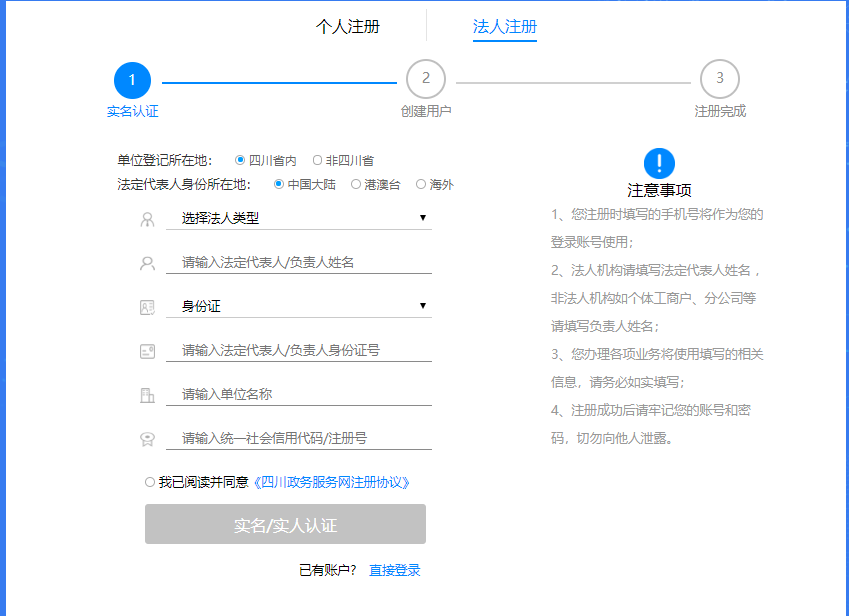Click the building icon beside 单位名称 field

click(147, 395)
